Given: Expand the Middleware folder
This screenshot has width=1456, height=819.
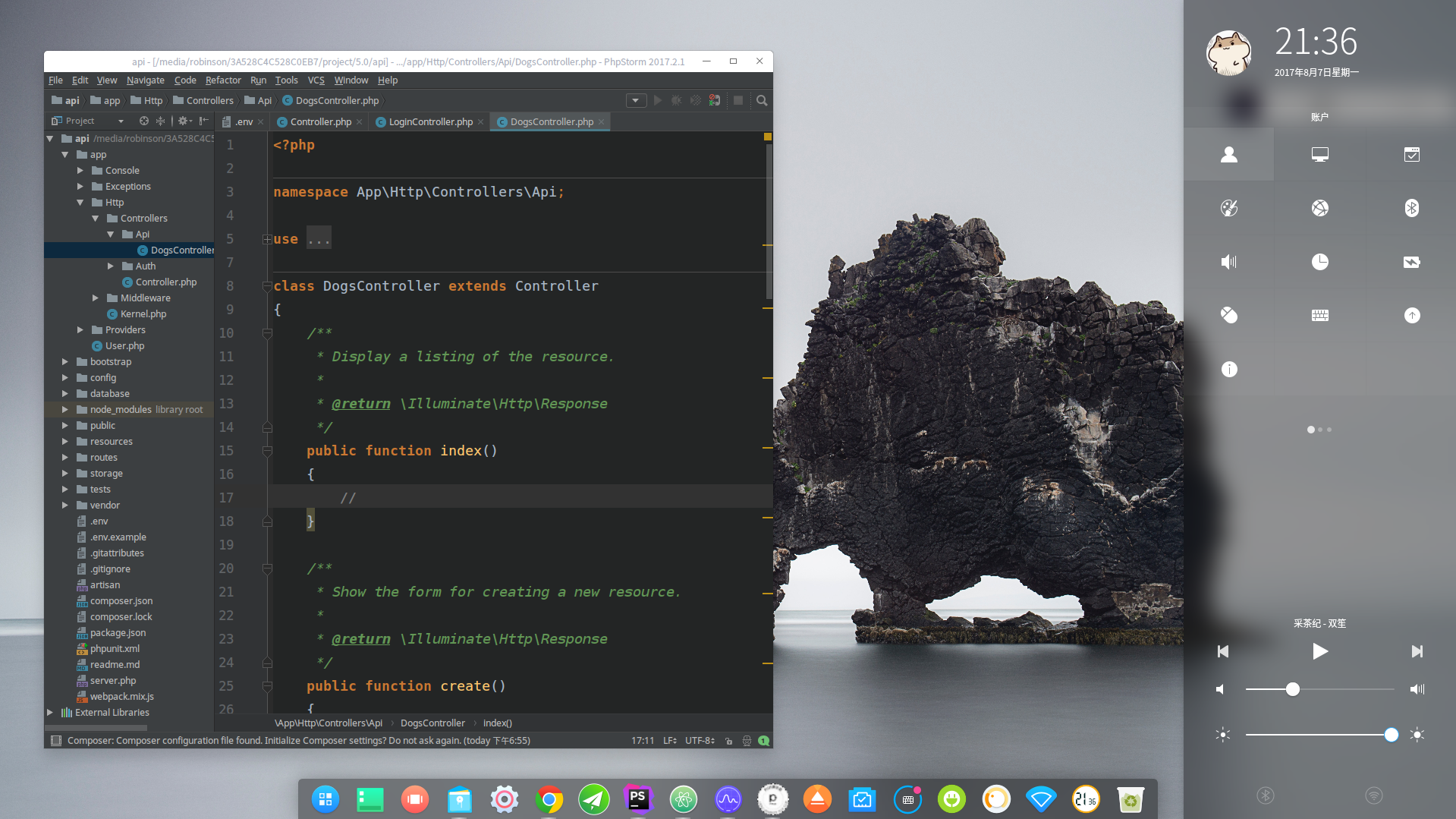Looking at the screenshot, I should 96,298.
